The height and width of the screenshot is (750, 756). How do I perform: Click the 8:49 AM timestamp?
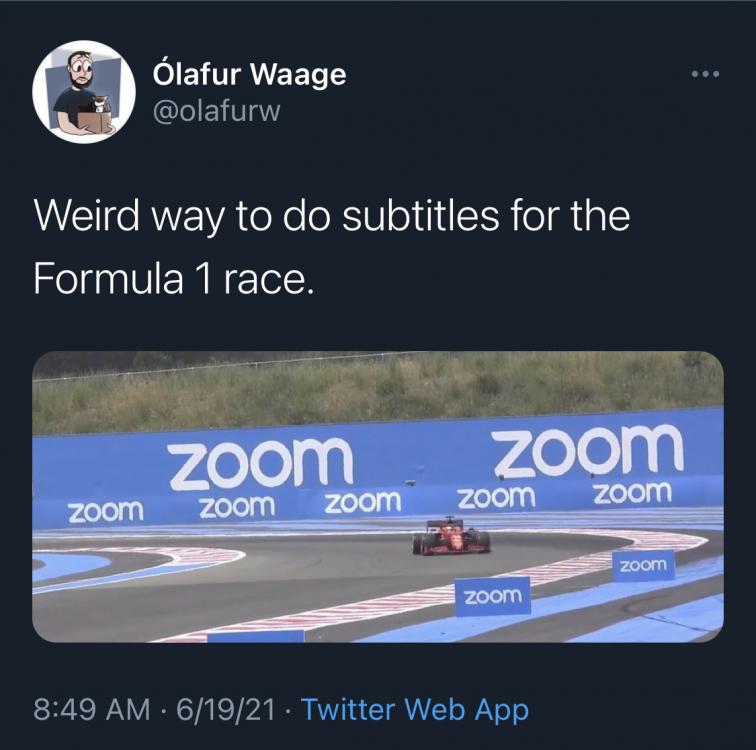point(90,709)
